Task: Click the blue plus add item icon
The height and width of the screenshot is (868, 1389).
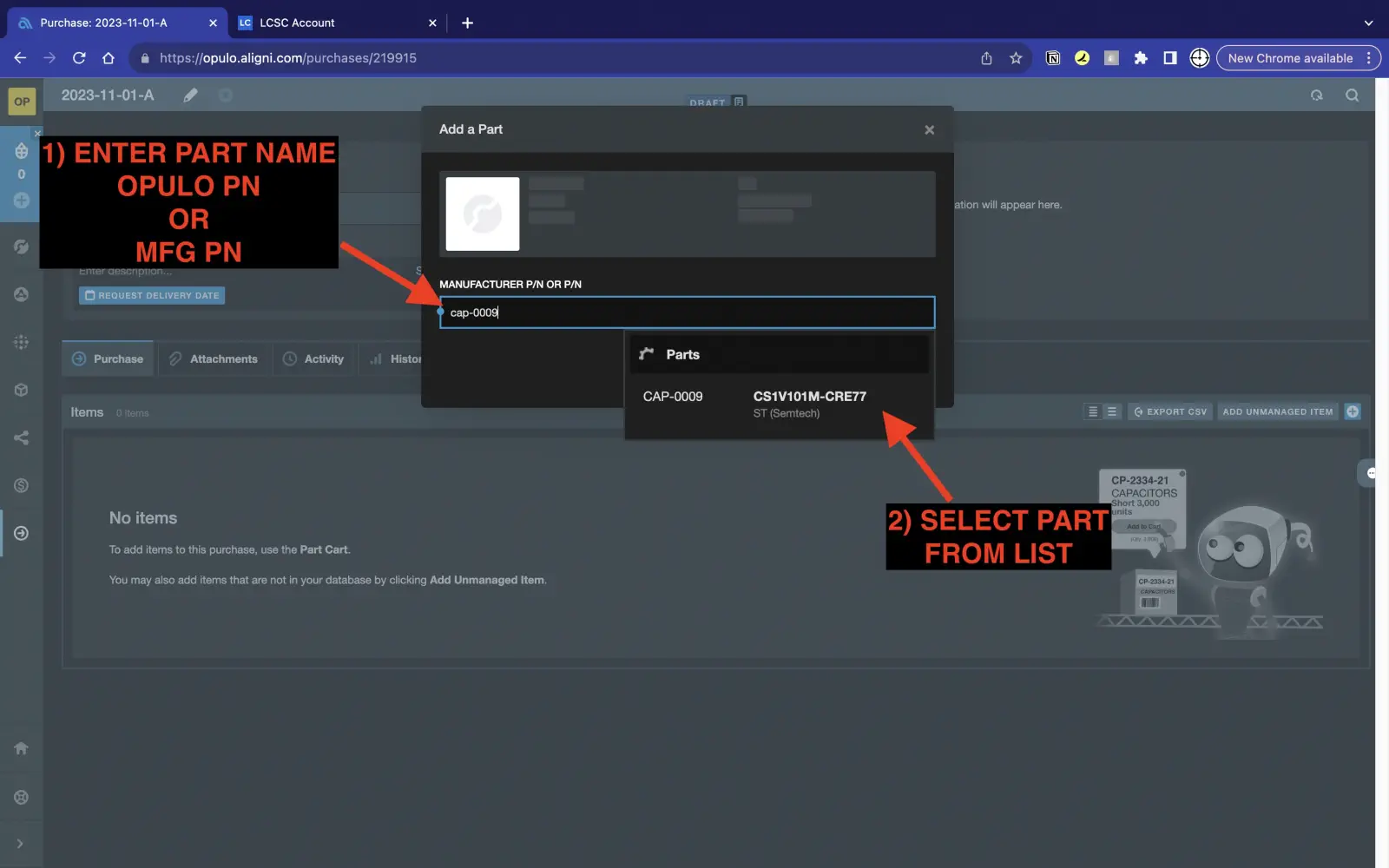Action: point(1353,411)
